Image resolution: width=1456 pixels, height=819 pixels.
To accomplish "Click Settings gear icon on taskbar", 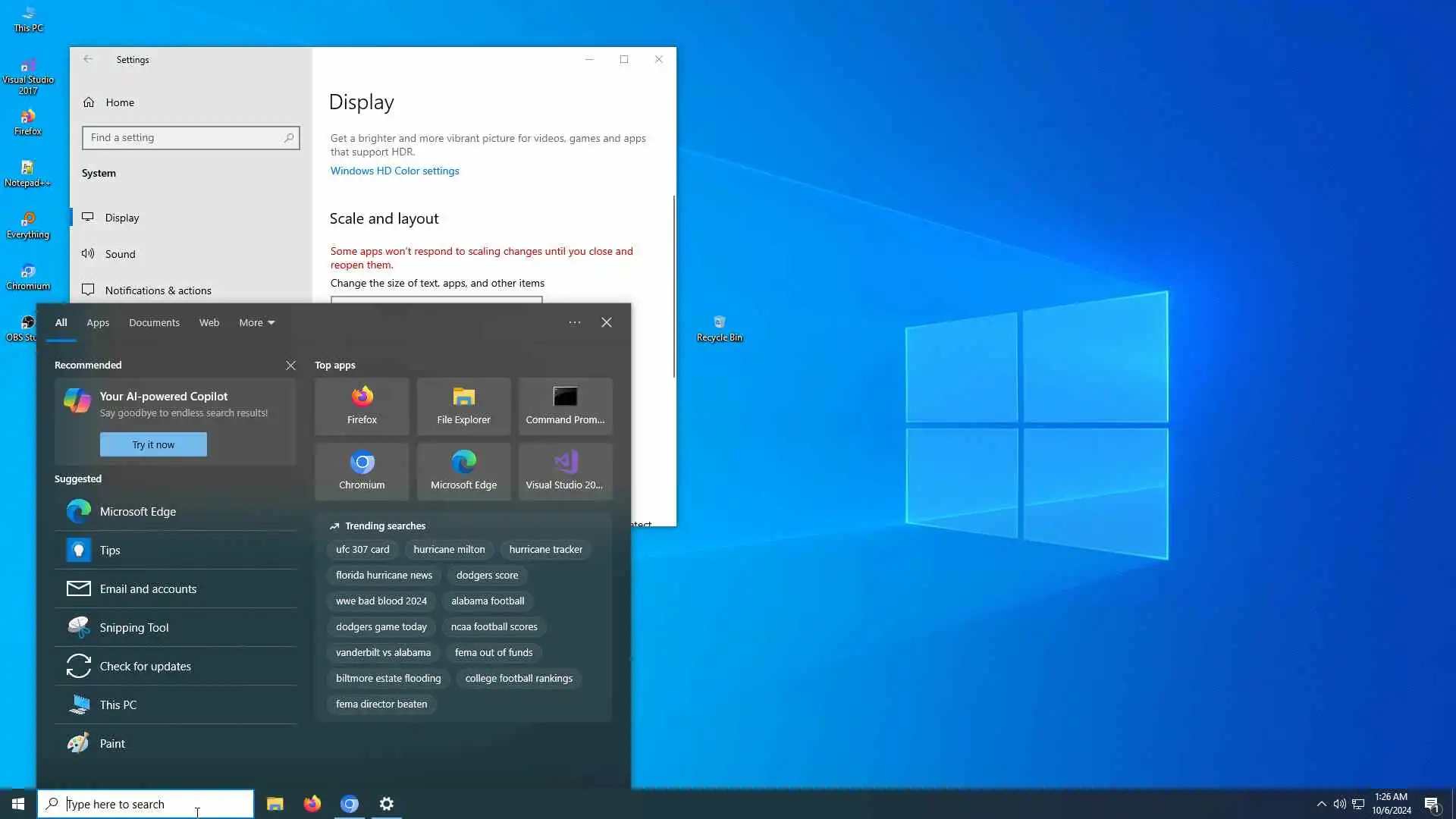I will point(387,804).
